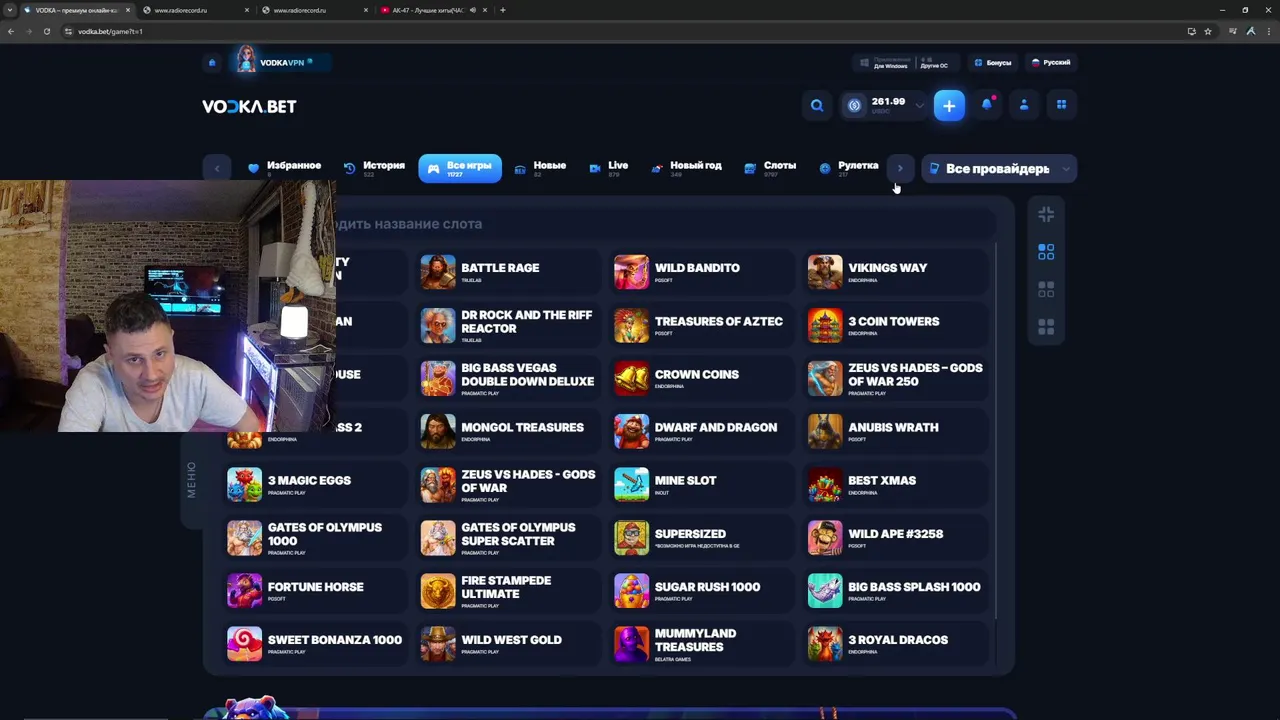Open the Wild West Gold game
1280x720 pixels.
507,644
